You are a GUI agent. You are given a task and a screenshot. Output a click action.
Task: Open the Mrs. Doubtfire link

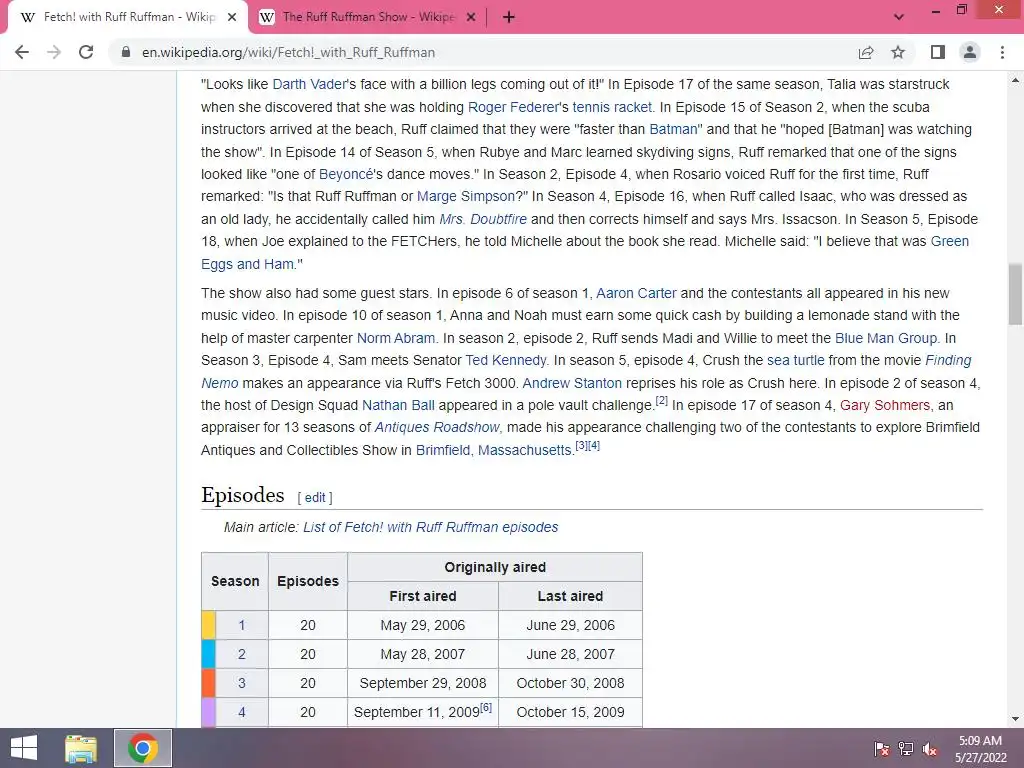click(483, 219)
